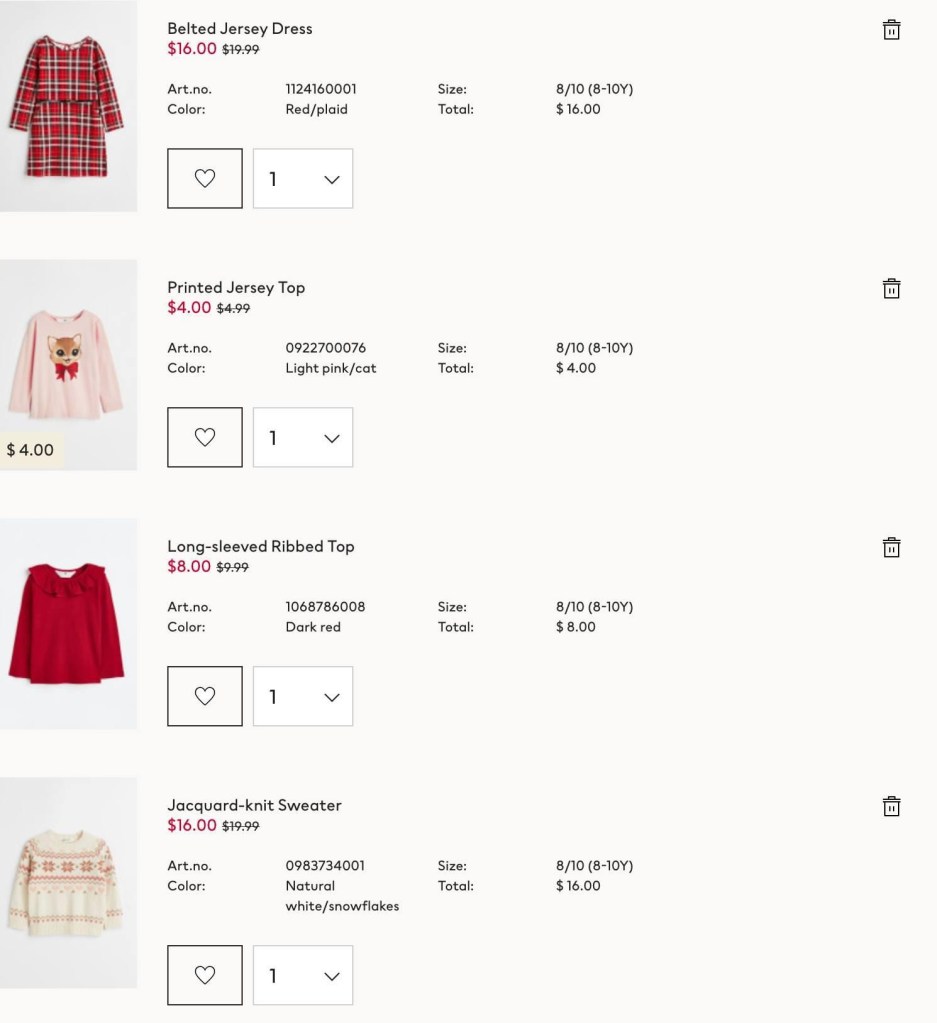Viewport: 937px width, 1023px height.
Task: Click the Printed Jersey Top title link
Action: [x=236, y=288]
